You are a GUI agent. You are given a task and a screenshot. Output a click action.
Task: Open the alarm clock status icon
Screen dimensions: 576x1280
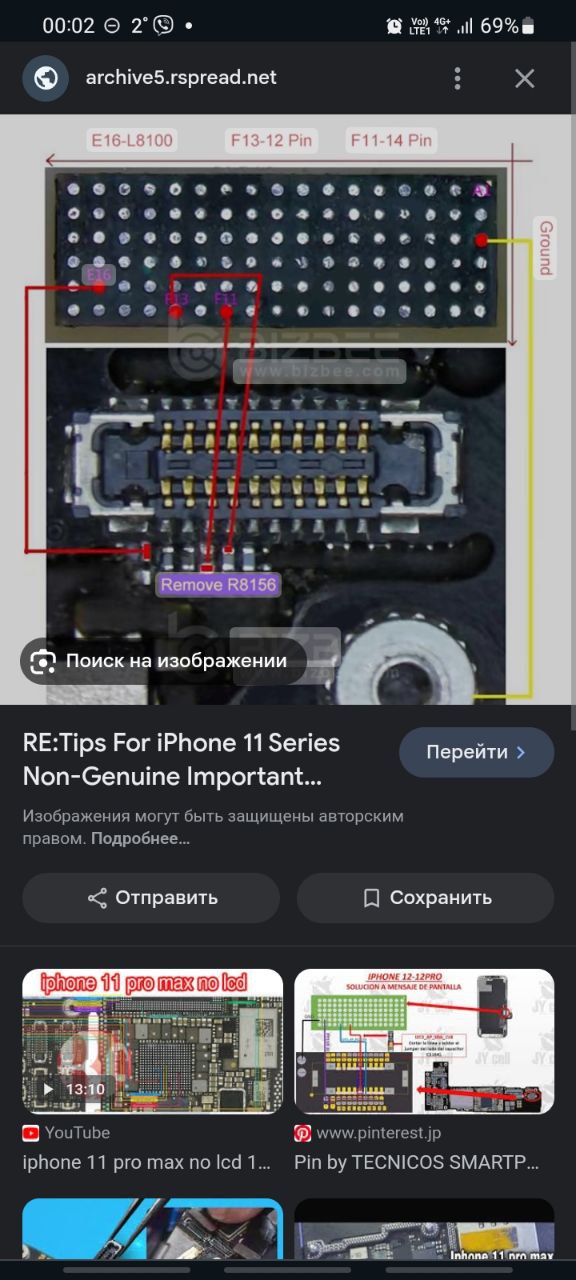(x=395, y=26)
